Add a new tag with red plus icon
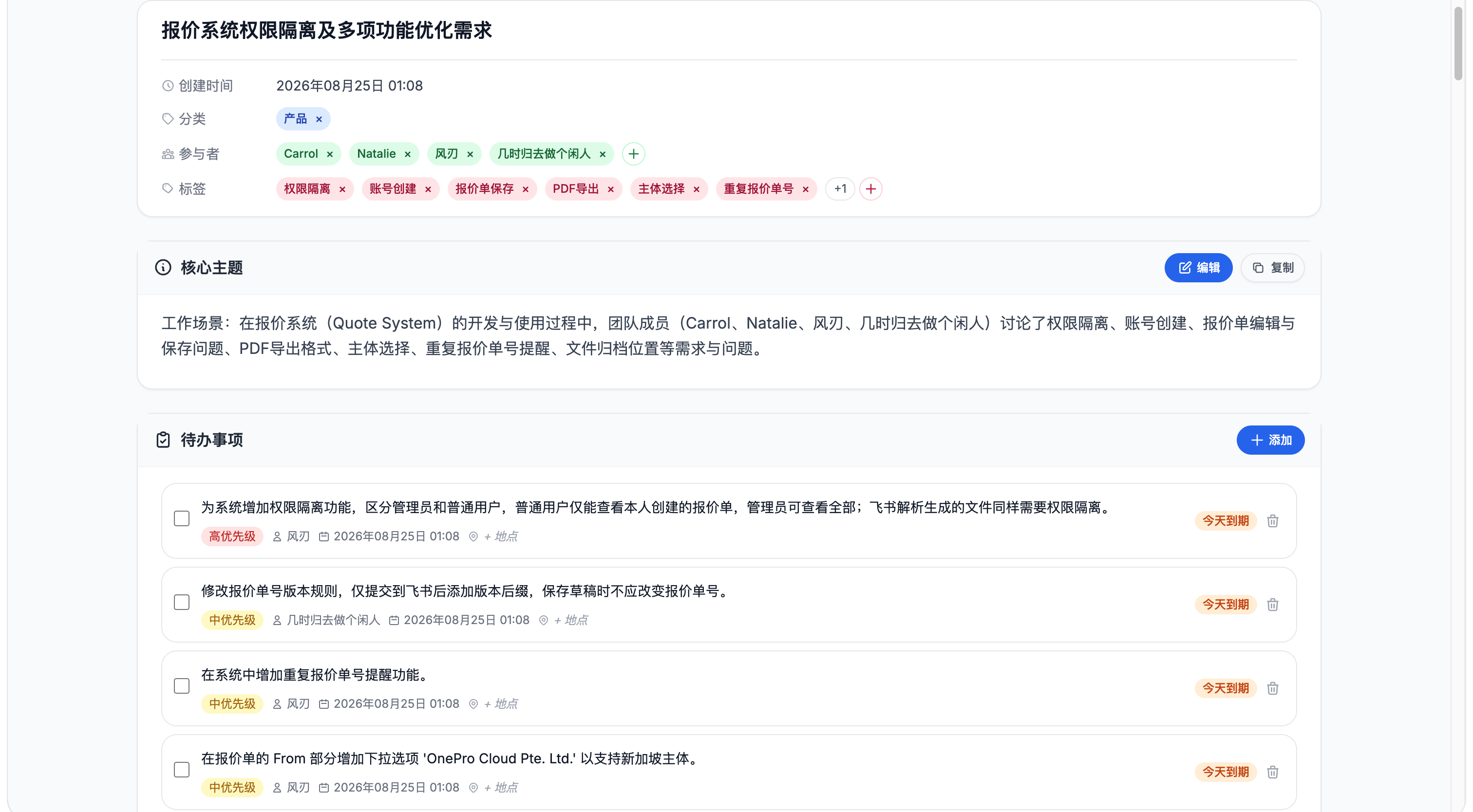The image size is (1473, 812). pos(871,188)
